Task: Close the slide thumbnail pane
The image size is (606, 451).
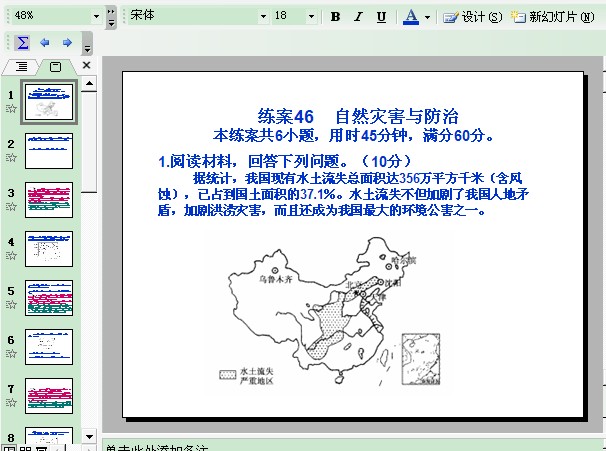Action: 86,66
